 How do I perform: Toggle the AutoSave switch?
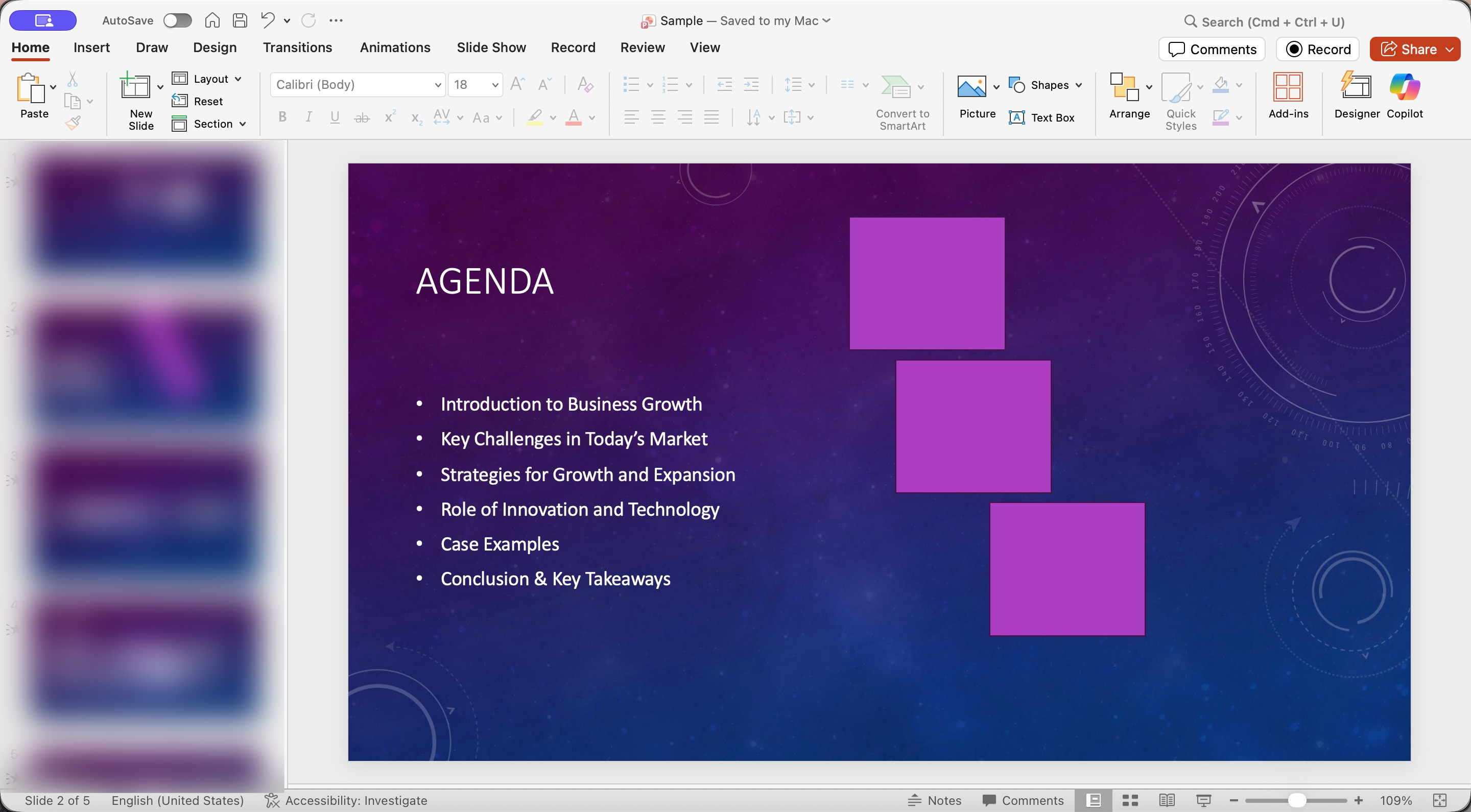tap(177, 20)
